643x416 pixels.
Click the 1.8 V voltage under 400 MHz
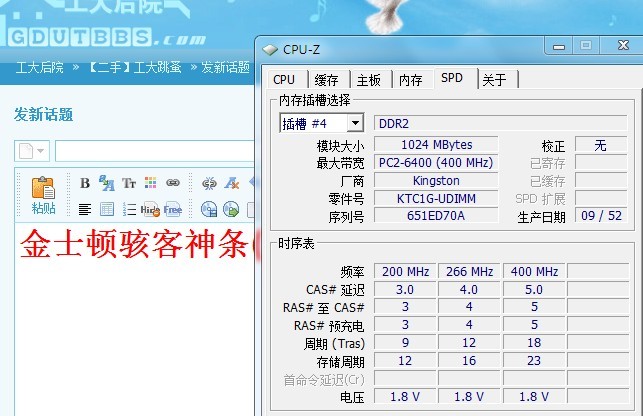[x=534, y=397]
